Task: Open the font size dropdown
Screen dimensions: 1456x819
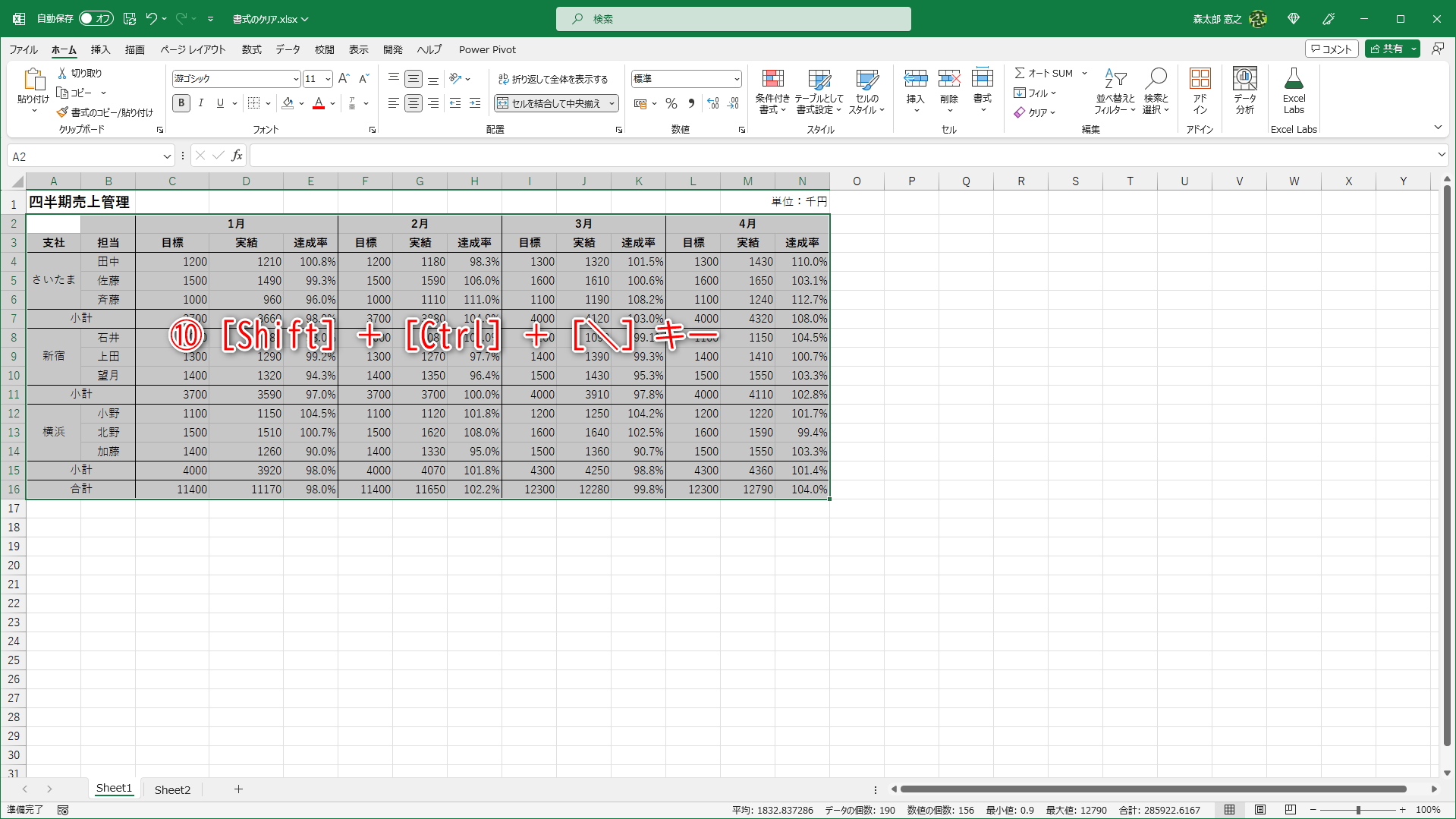Action: 328,79
